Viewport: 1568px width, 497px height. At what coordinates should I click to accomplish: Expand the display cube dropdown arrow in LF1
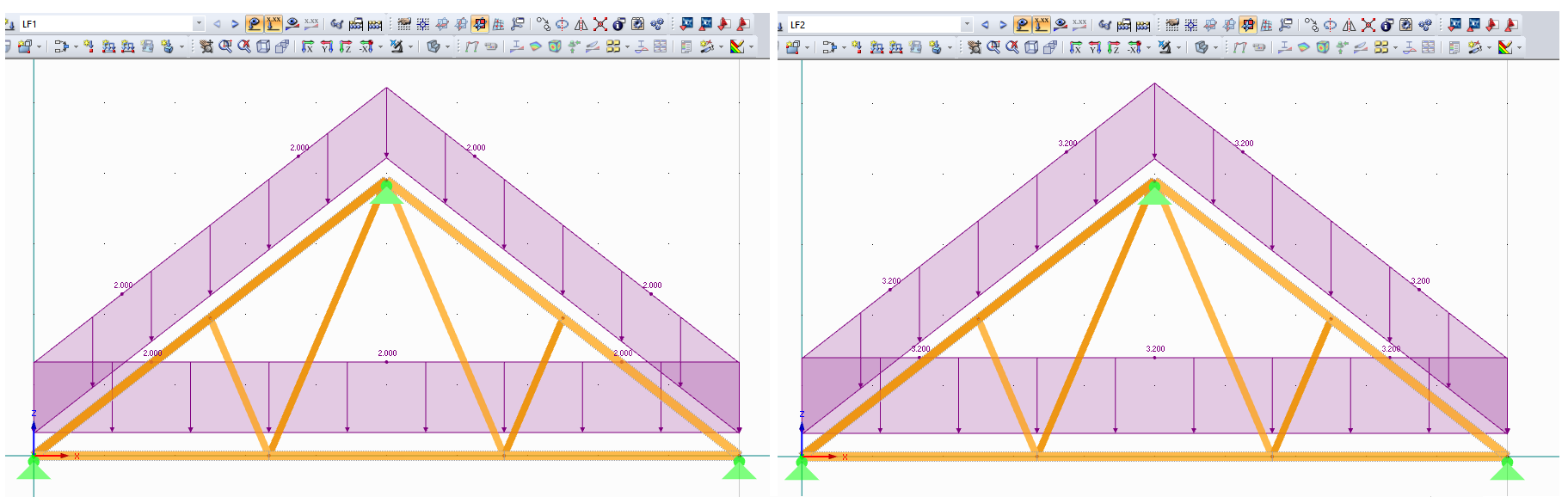pyautogui.click(x=447, y=46)
